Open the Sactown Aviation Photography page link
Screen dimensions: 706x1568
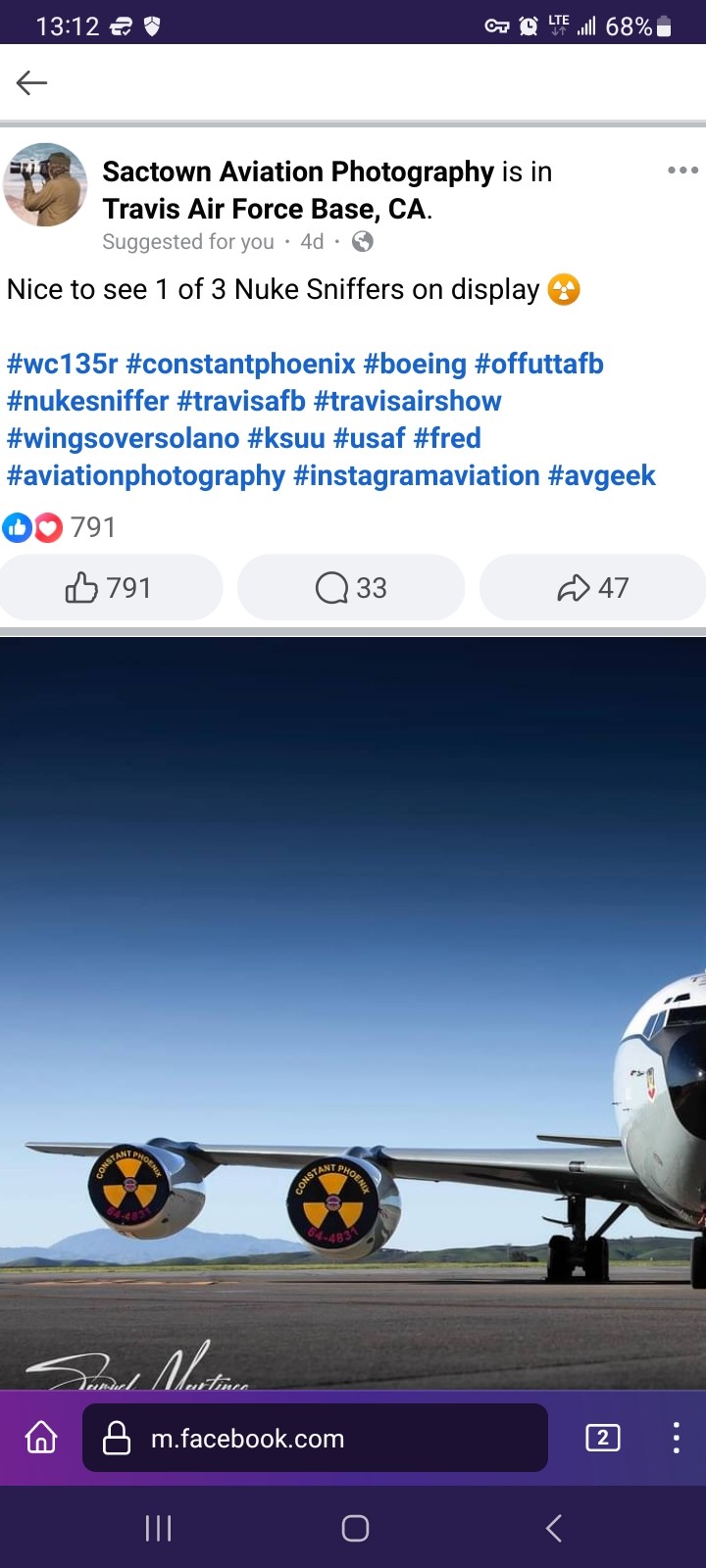click(x=298, y=171)
